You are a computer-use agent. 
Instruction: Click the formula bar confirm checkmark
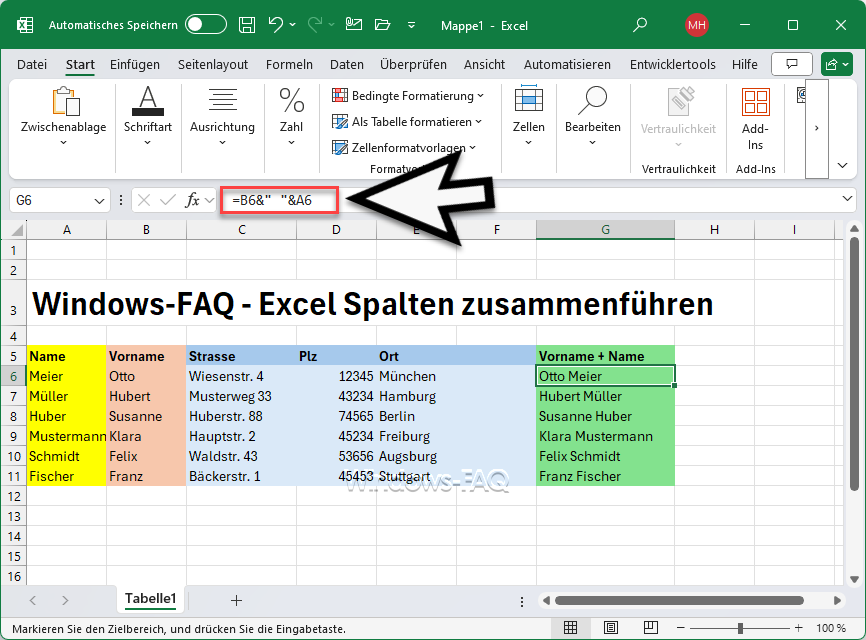pyautogui.click(x=167, y=200)
